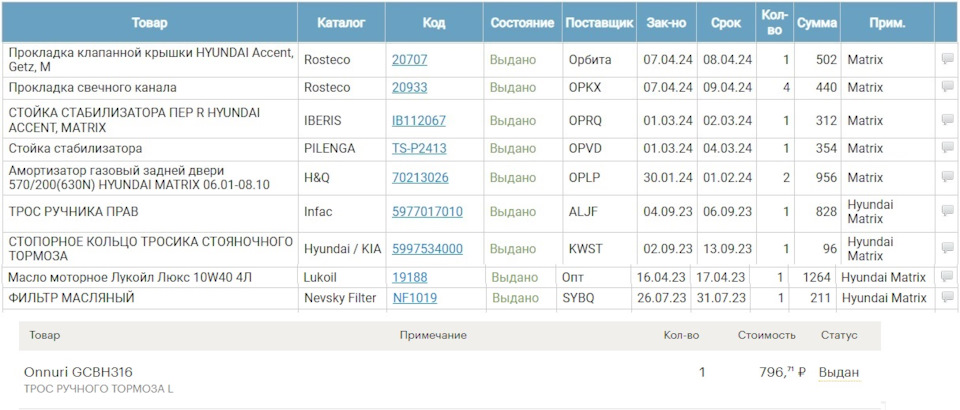This screenshot has height=410, width=960.
Task: Sort by the Код column header
Action: (x=434, y=23)
